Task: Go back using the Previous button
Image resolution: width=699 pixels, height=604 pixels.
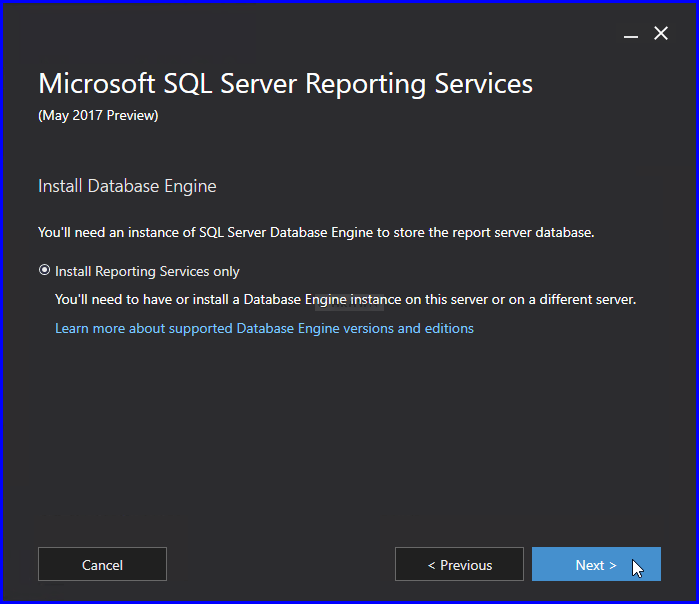Action: point(459,565)
